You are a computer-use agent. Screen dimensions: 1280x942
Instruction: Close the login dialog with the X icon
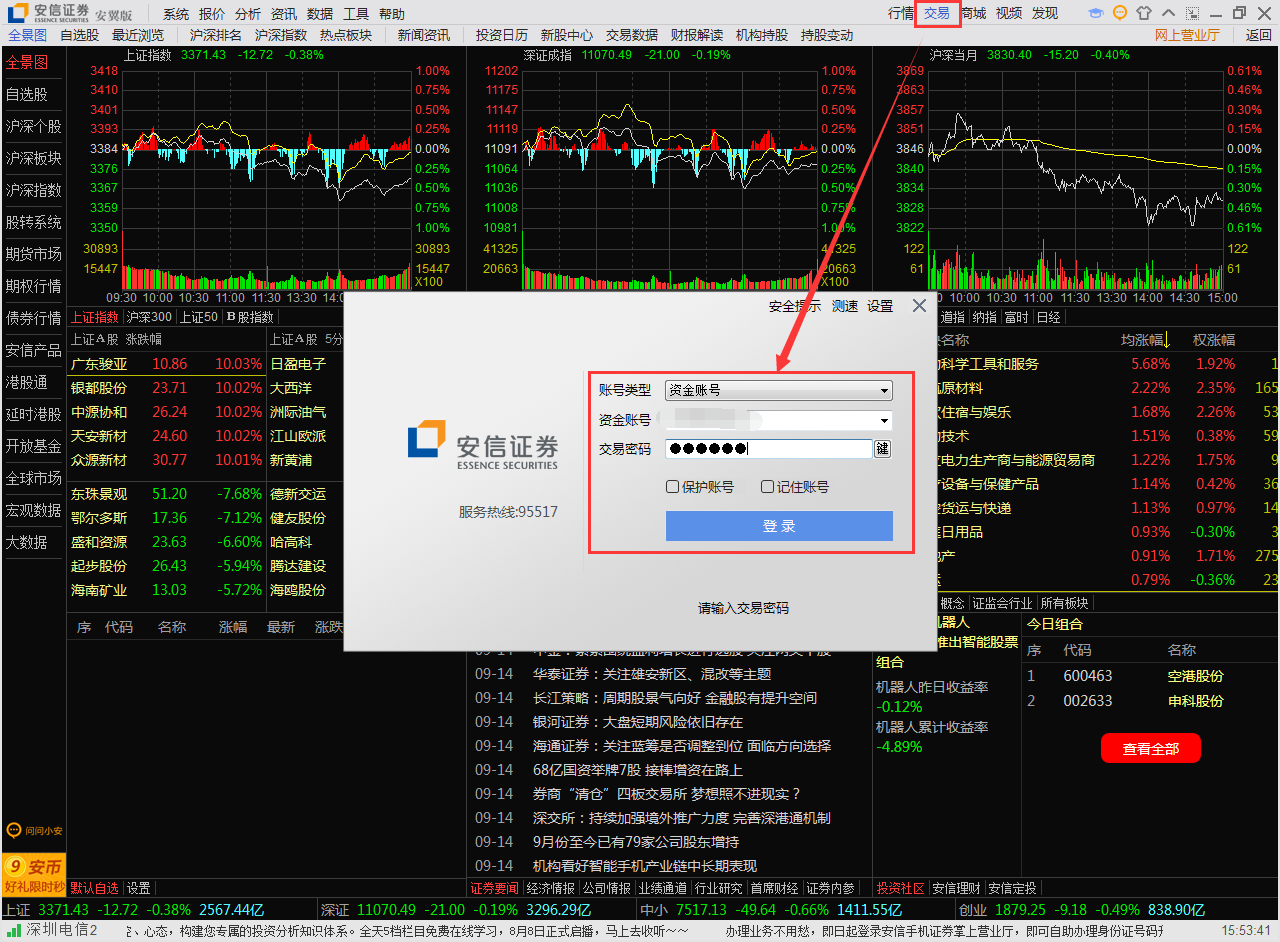click(919, 306)
